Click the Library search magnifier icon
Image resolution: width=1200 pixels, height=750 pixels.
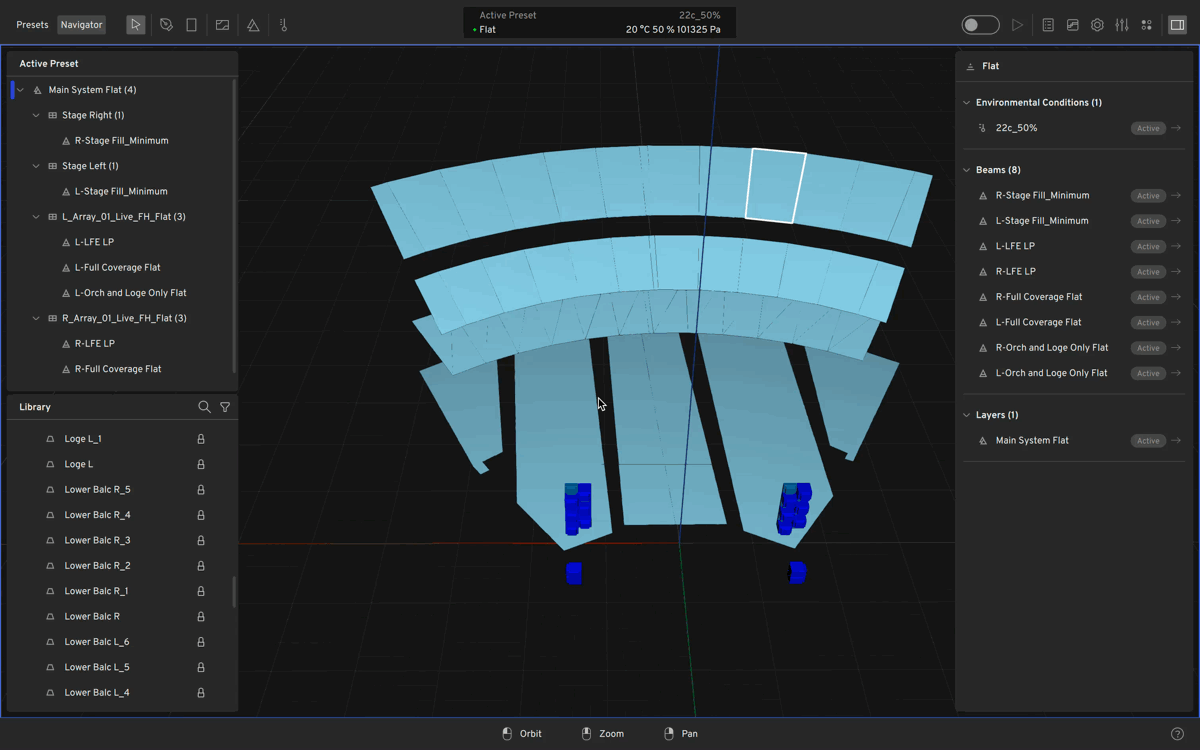(x=204, y=407)
